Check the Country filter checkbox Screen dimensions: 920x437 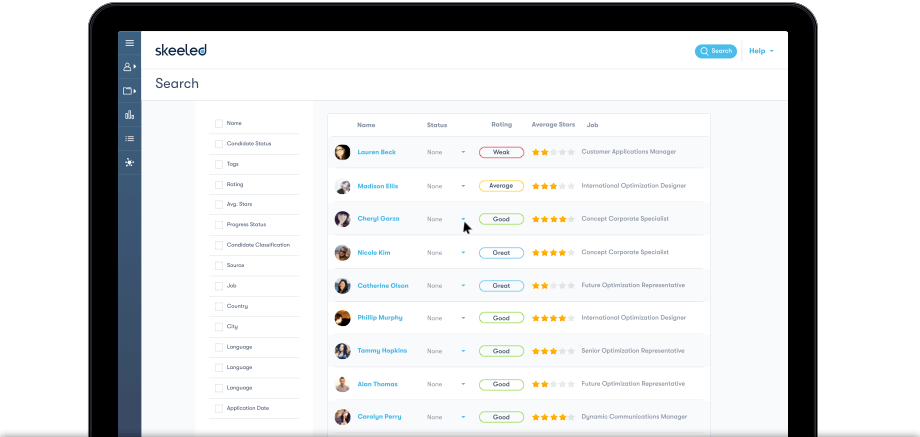point(219,306)
